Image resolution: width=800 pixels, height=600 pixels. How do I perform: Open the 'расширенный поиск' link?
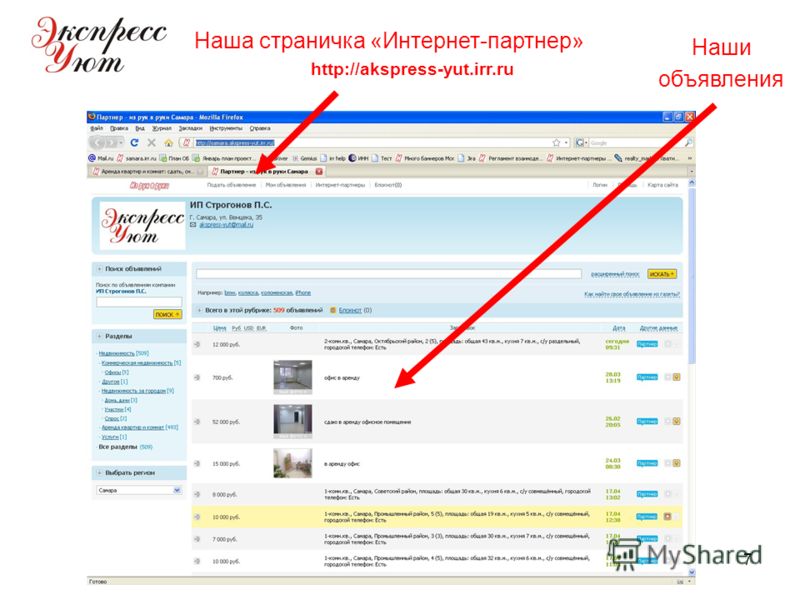point(615,274)
